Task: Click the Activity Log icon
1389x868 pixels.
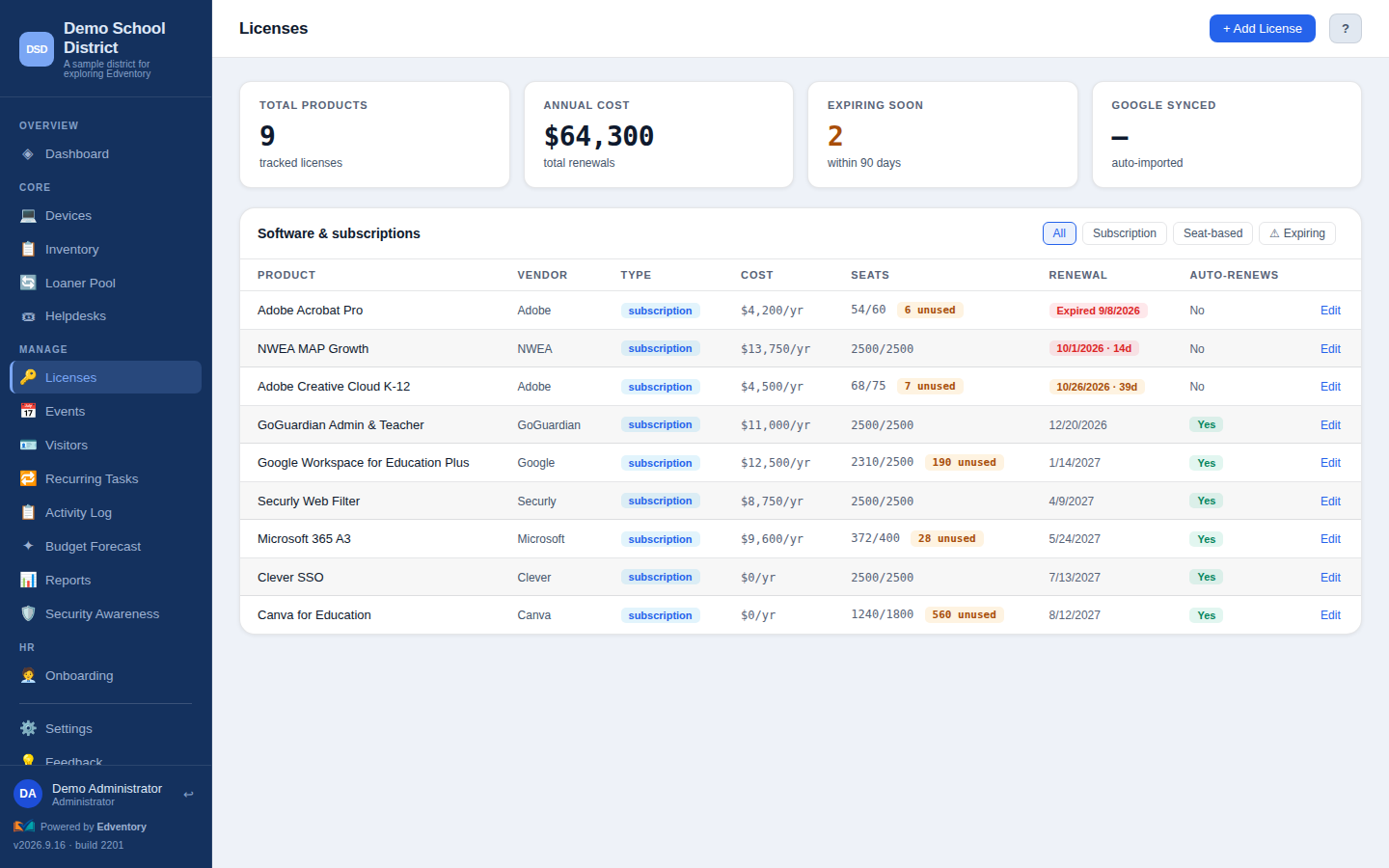Action: 28,513
